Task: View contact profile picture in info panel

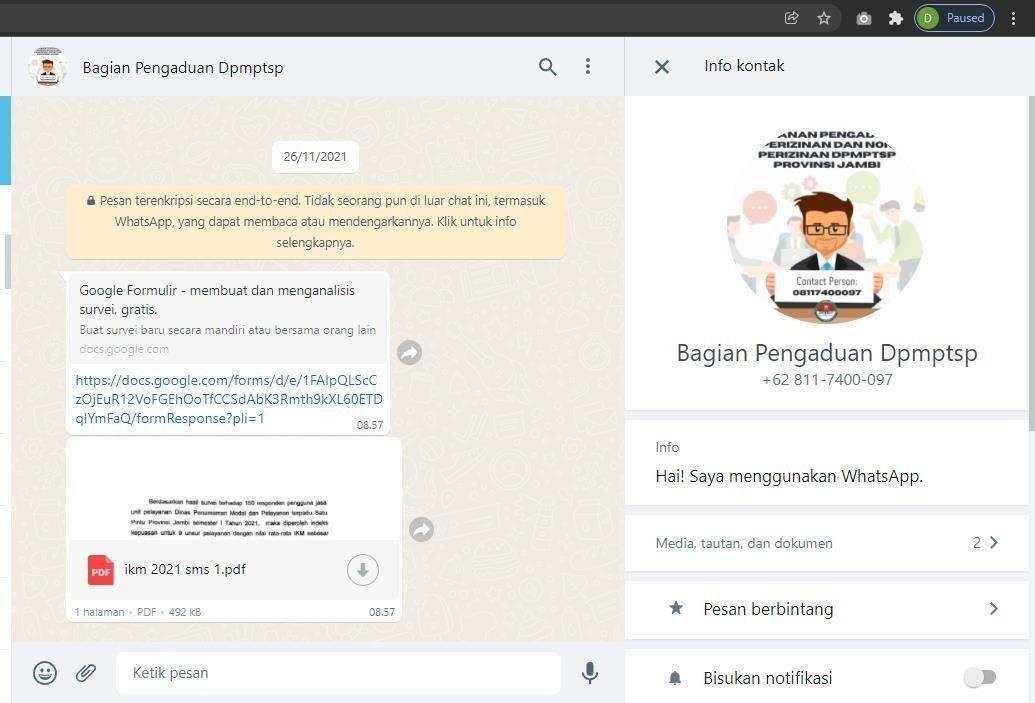Action: click(826, 225)
